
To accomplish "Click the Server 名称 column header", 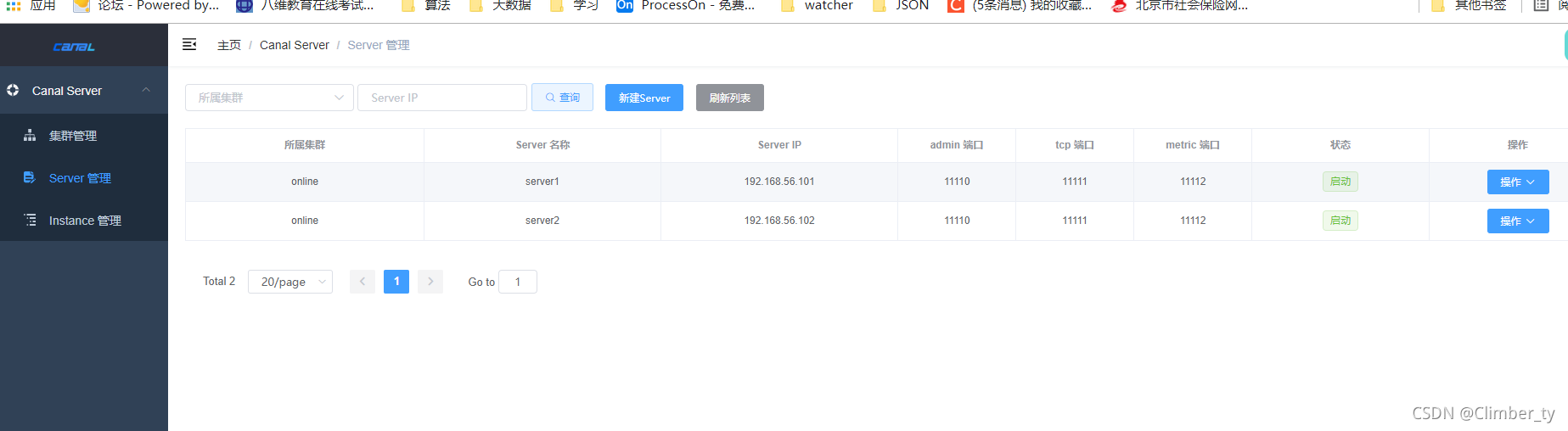I will [543, 145].
